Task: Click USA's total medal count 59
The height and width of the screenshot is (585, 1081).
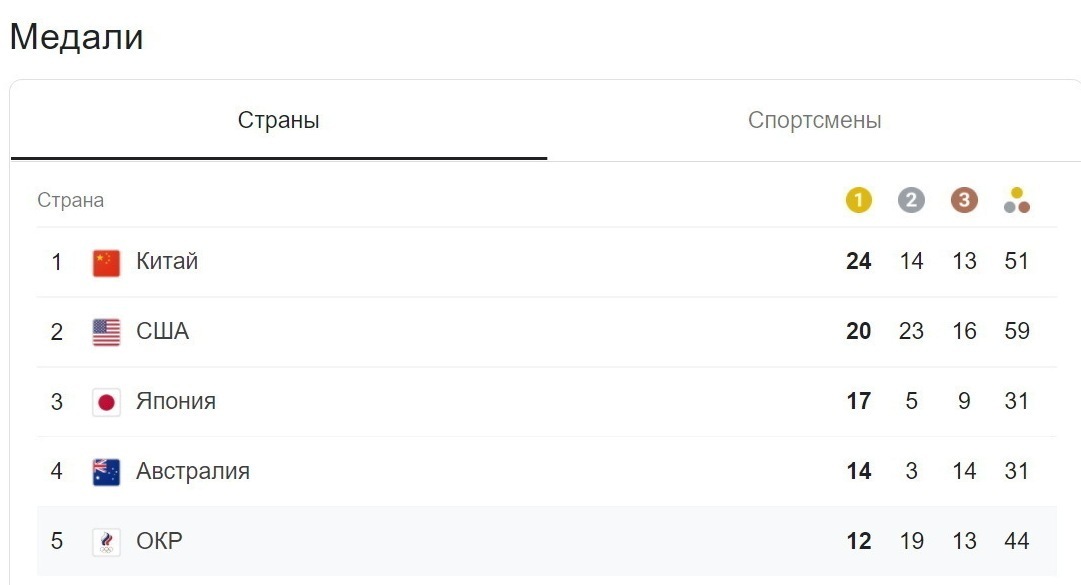Action: point(1017,332)
